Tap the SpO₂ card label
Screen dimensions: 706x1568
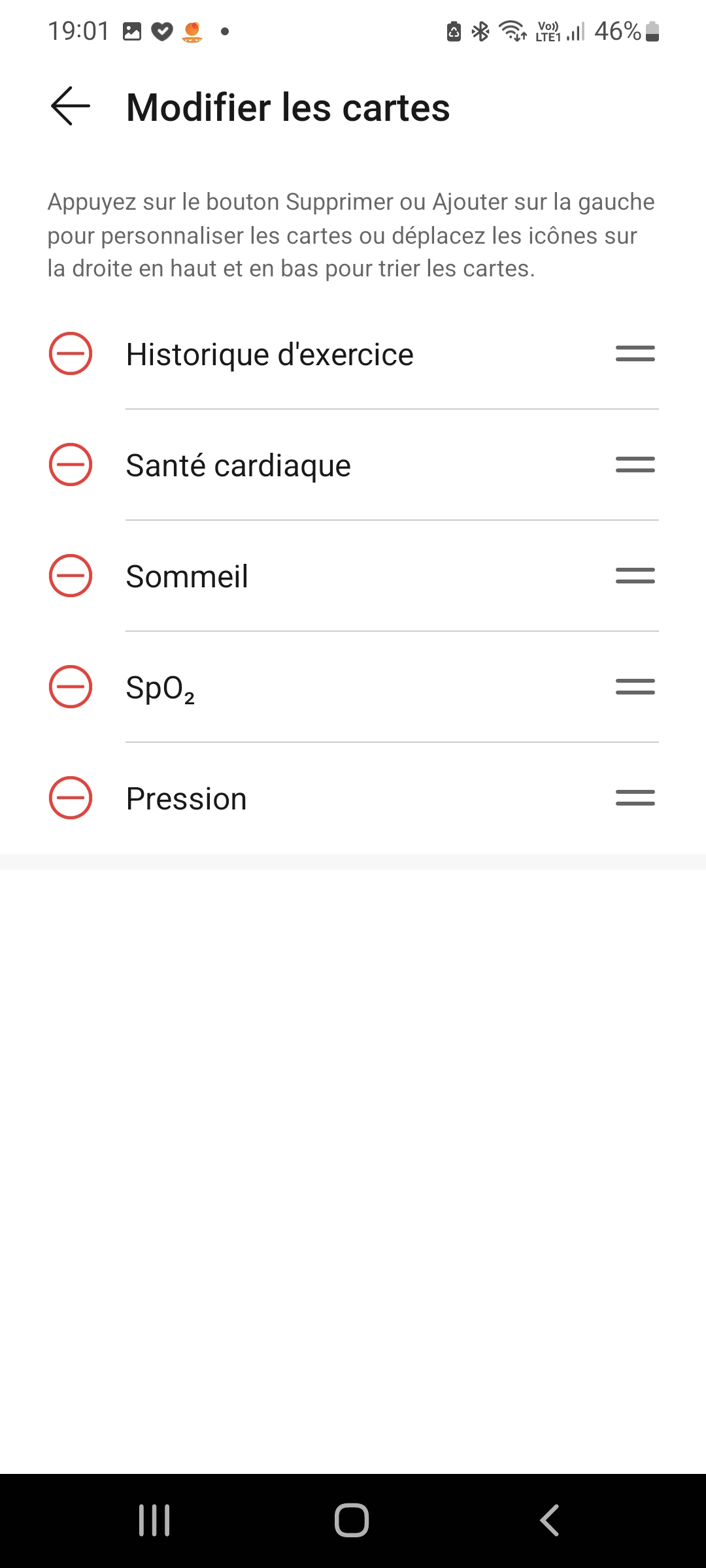160,688
